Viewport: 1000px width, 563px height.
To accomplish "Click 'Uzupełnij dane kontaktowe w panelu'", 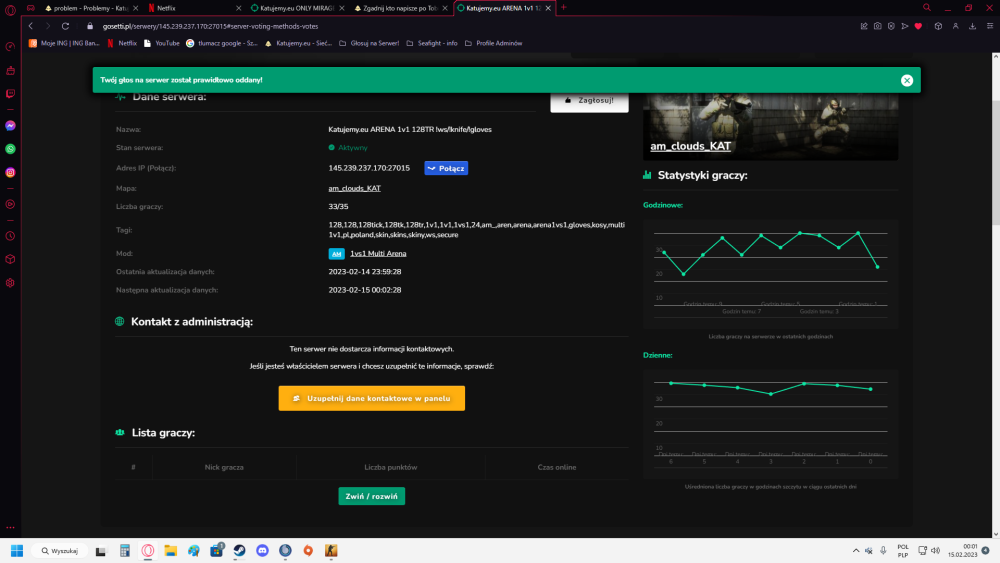I will pyautogui.click(x=371, y=398).
